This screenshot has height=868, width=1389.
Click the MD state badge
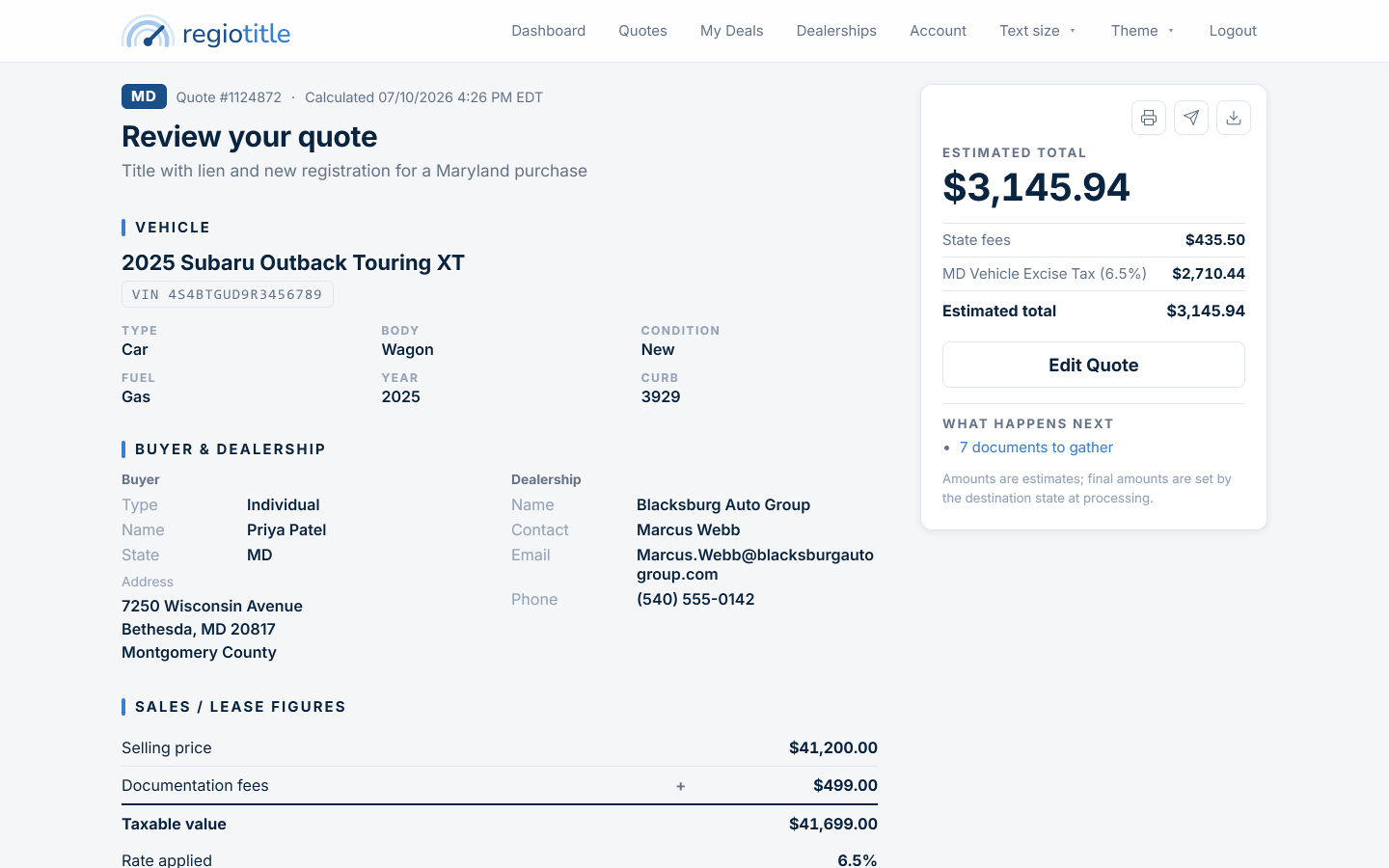pos(144,96)
